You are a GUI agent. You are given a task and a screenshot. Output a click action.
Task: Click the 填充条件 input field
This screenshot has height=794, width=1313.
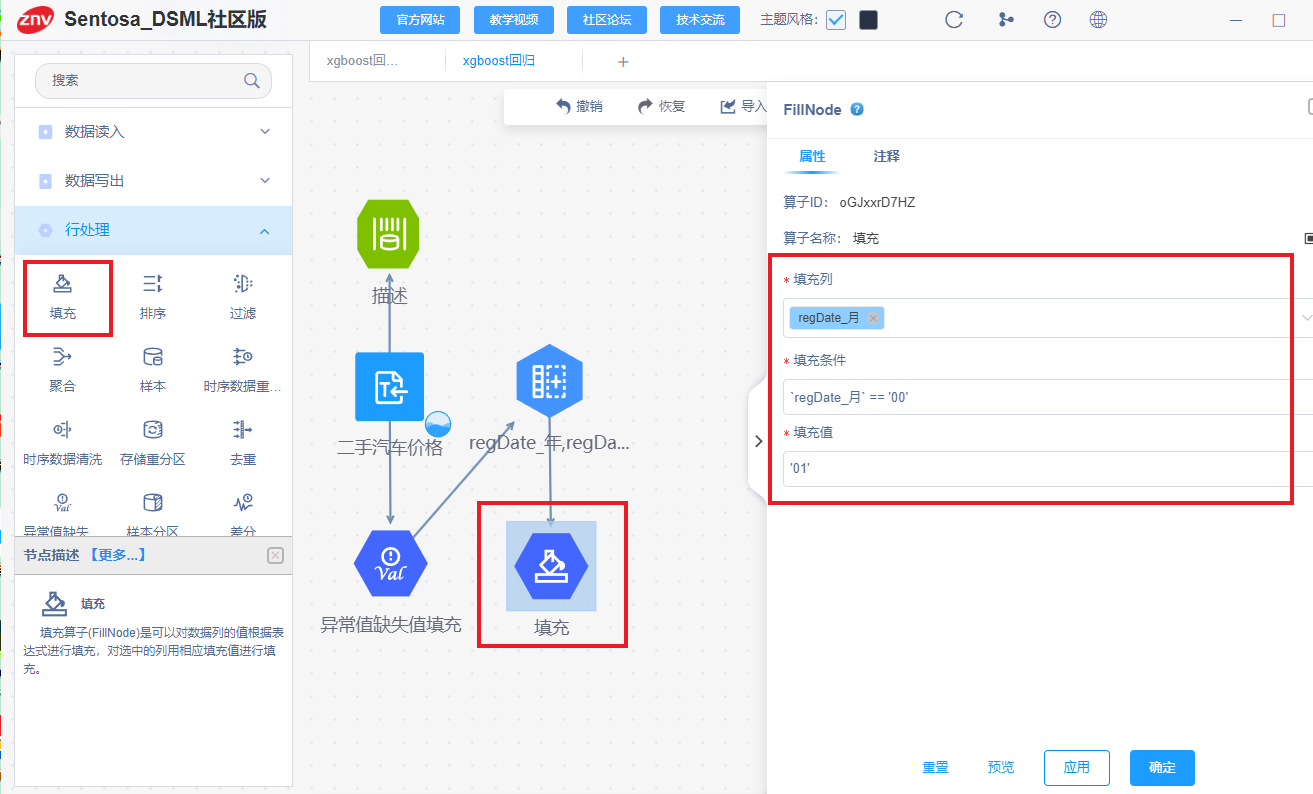pyautogui.click(x=1048, y=397)
